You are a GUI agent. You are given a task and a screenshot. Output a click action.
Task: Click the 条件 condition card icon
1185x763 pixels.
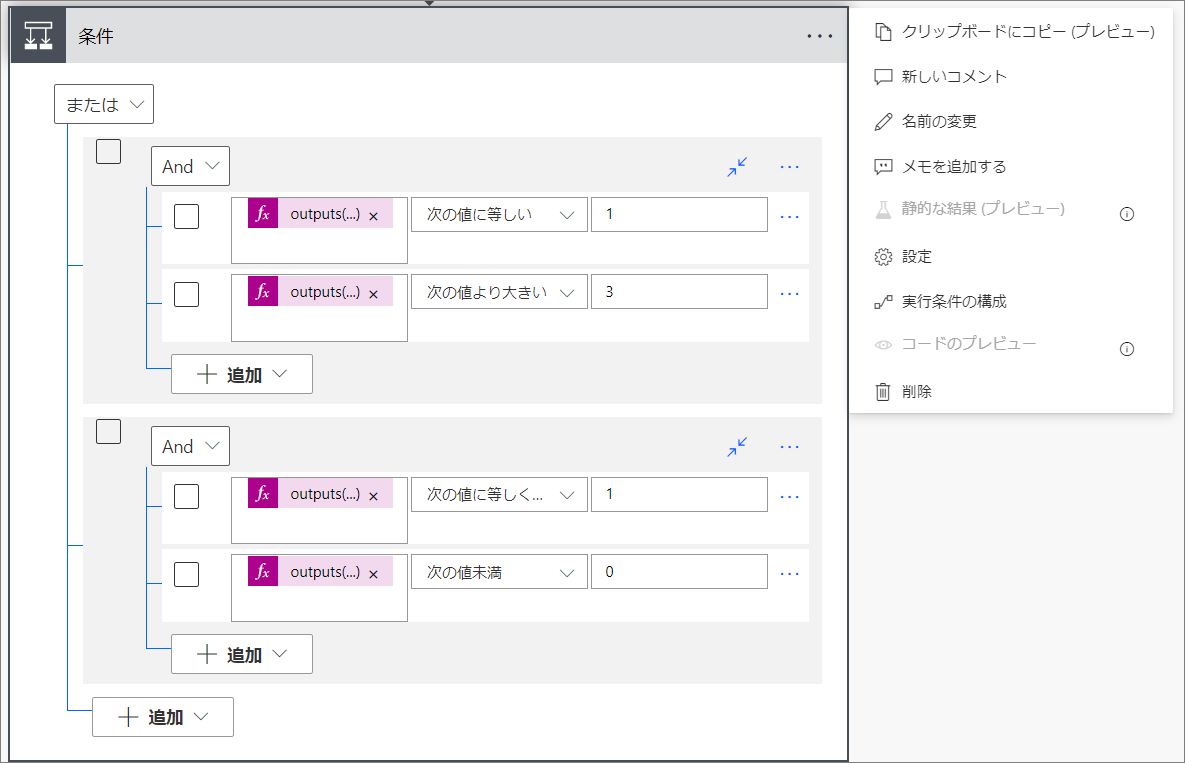(38, 36)
